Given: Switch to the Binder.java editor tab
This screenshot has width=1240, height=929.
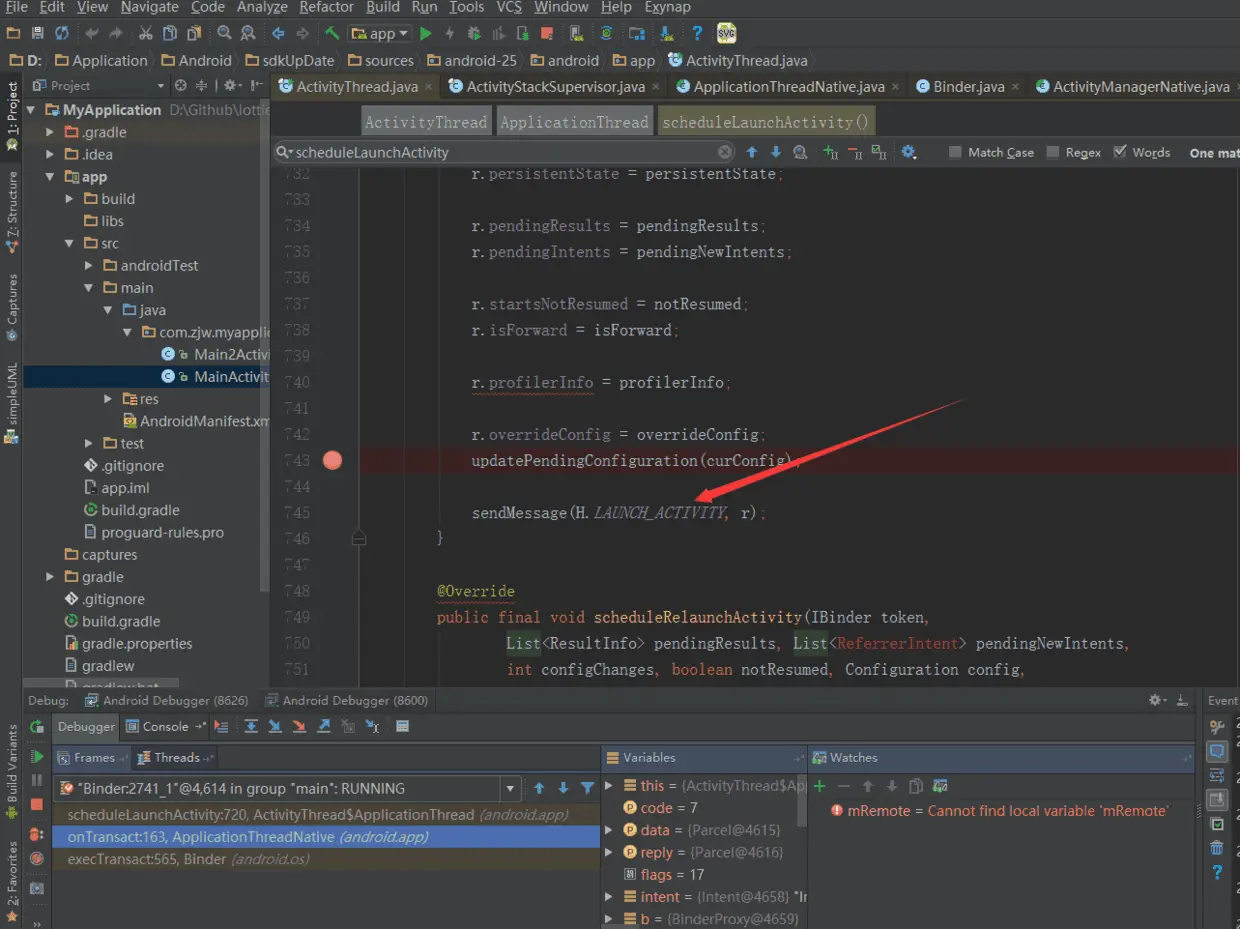Looking at the screenshot, I should (968, 87).
